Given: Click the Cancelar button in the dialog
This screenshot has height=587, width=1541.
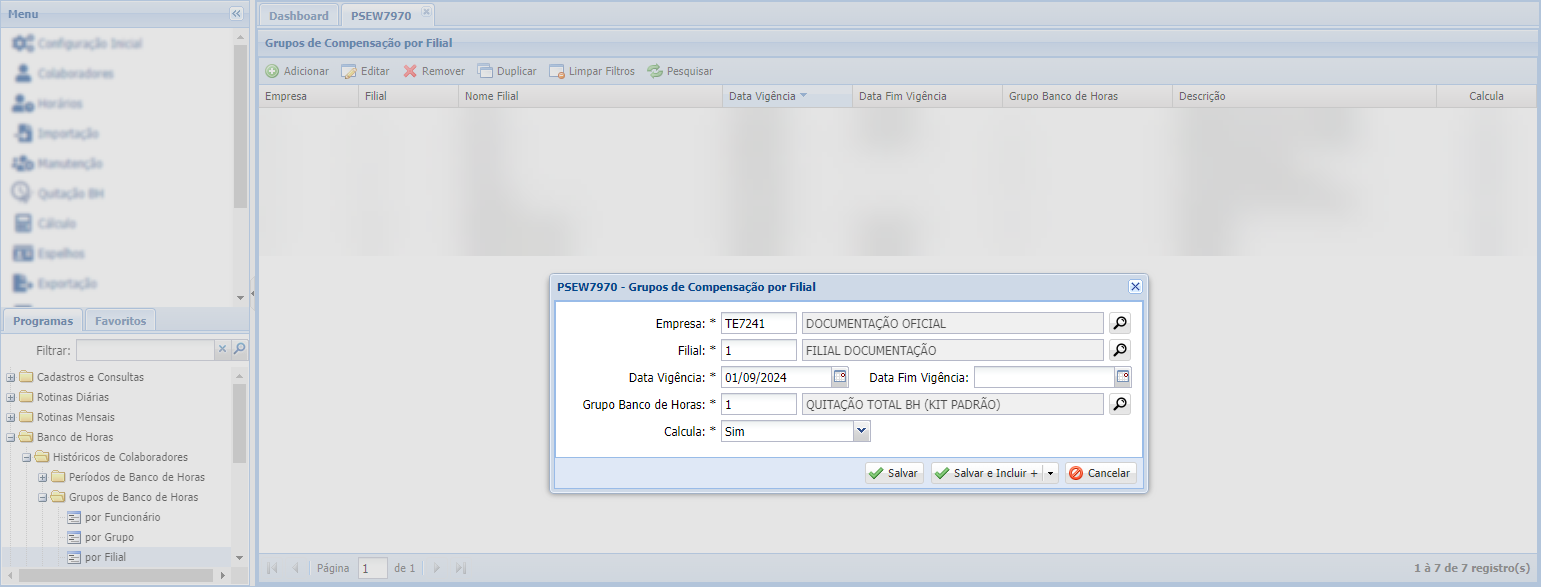Looking at the screenshot, I should click(x=1100, y=473).
